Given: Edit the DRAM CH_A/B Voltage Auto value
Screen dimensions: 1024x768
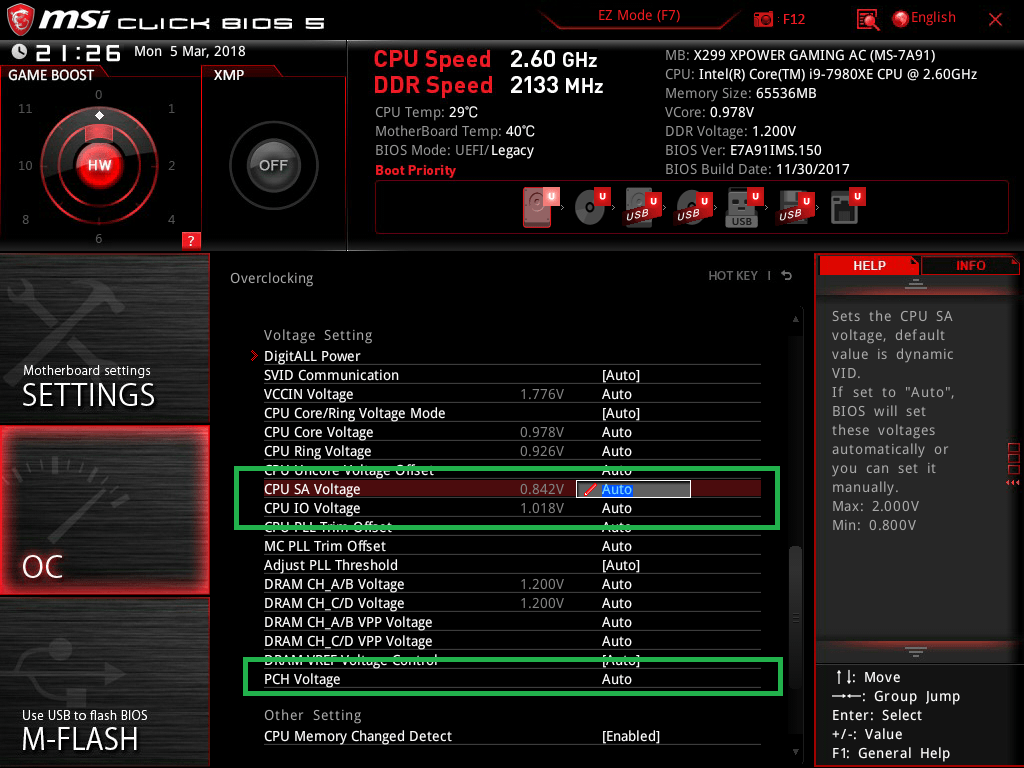Looking at the screenshot, I should coord(616,584).
